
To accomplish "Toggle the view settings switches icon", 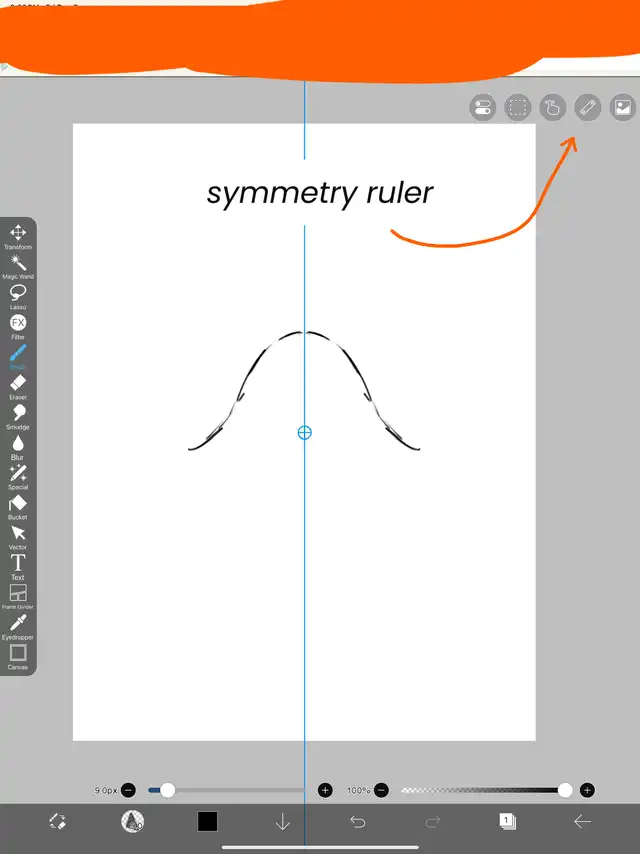I will (482, 108).
